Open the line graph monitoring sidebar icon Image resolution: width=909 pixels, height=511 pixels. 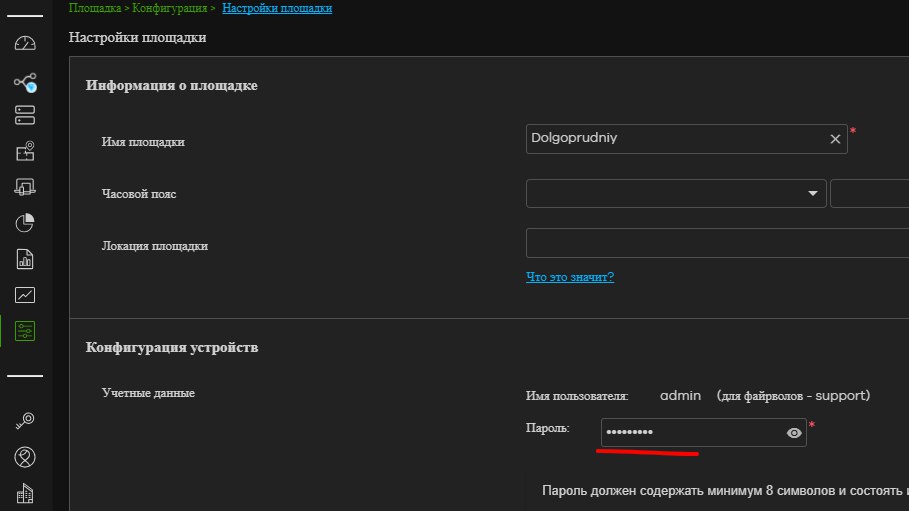pos(25,295)
